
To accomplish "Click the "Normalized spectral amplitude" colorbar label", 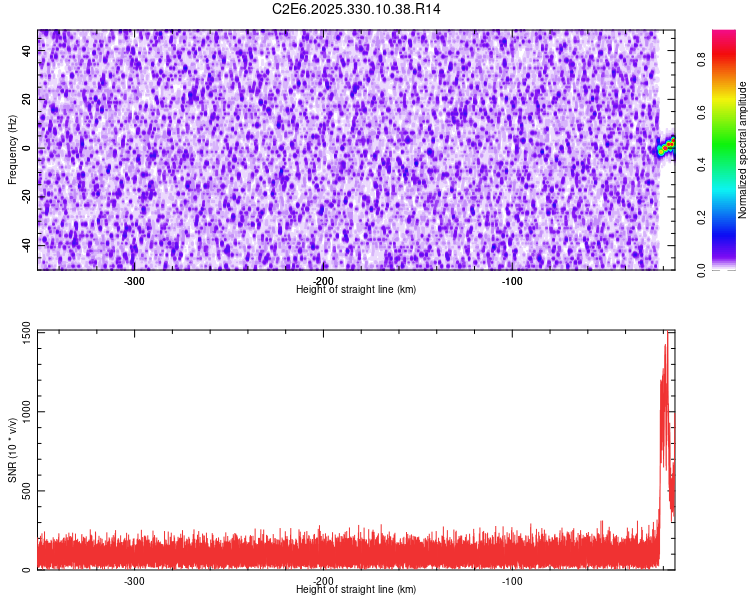I will tap(743, 150).
